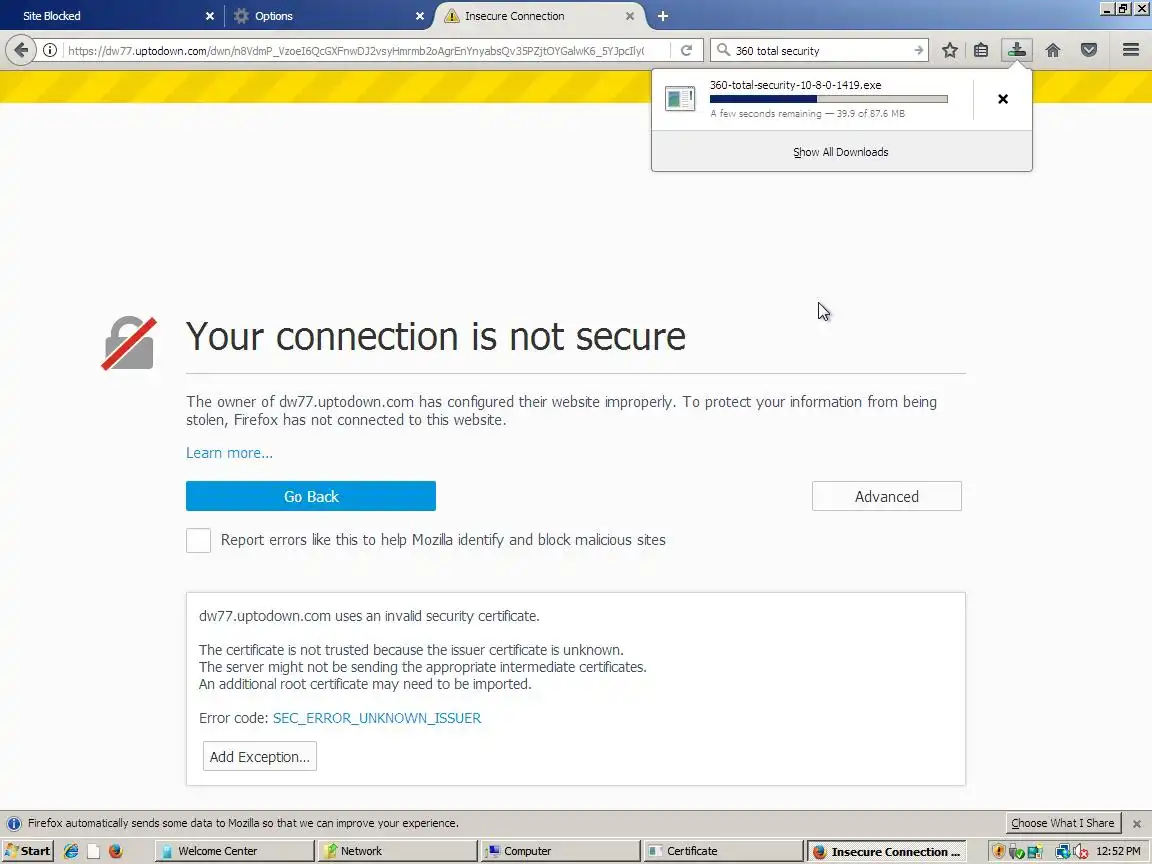Image resolution: width=1152 pixels, height=864 pixels.
Task: Click the security shield tray icon
Action: tap(998, 852)
